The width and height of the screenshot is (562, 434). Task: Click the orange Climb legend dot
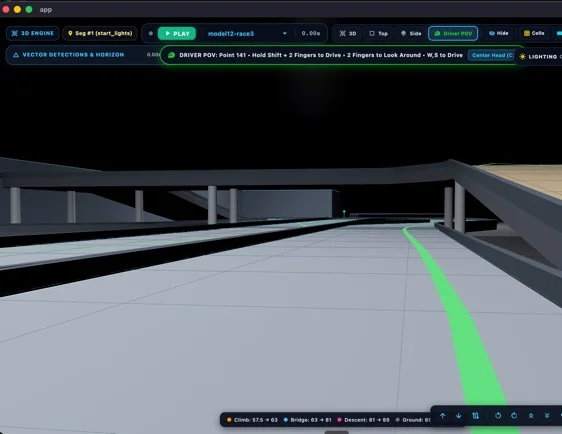tap(229, 420)
